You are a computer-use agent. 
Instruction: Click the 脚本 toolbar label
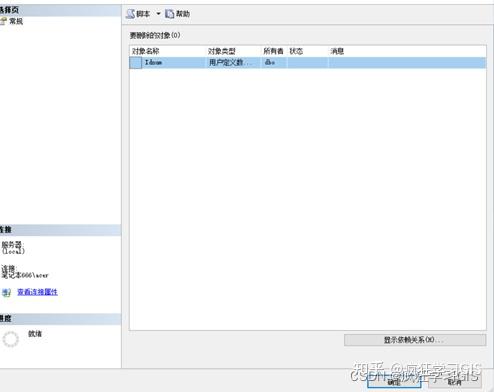(x=143, y=14)
